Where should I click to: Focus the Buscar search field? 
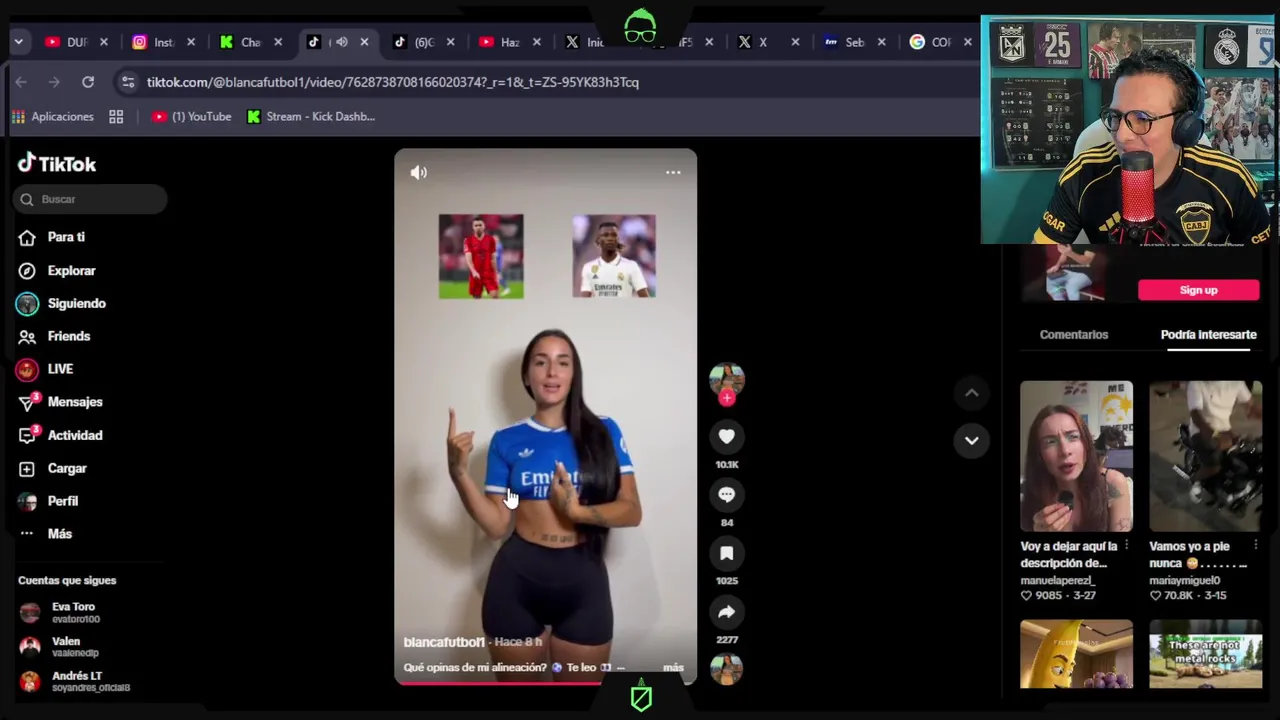click(x=90, y=199)
